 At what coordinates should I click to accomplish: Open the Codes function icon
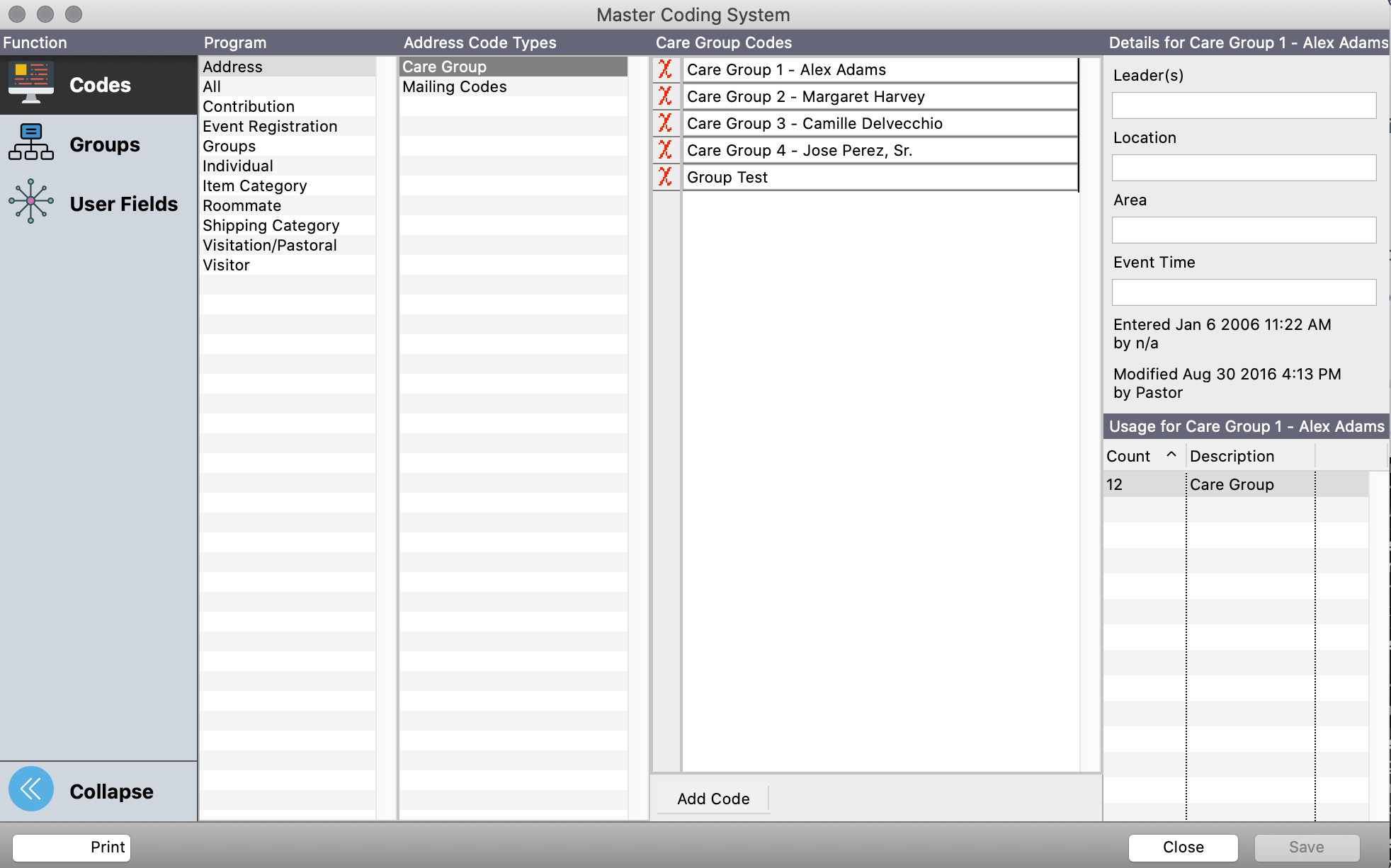[x=31, y=84]
